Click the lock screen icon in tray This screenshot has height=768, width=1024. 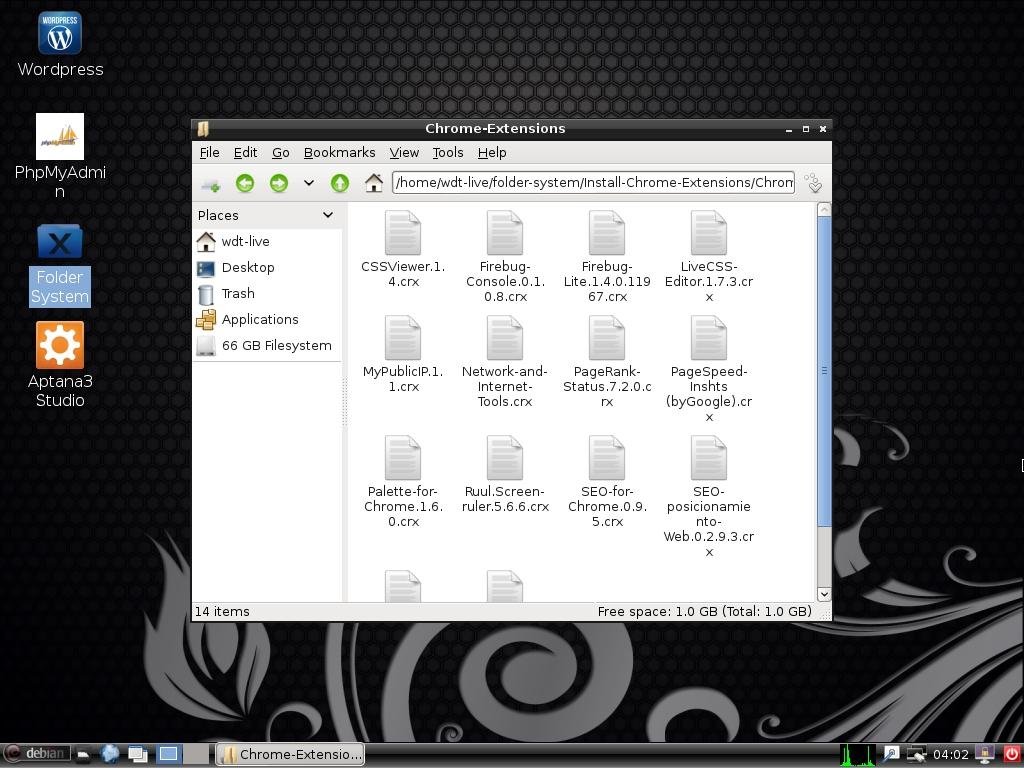click(x=986, y=754)
